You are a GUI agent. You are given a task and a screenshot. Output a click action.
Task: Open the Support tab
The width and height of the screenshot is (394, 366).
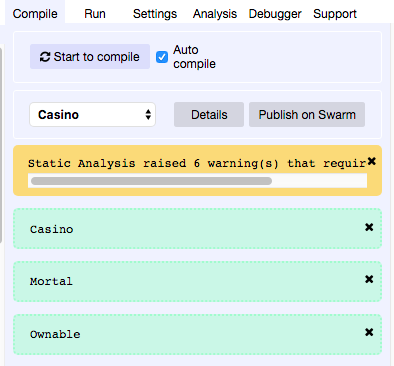(335, 14)
